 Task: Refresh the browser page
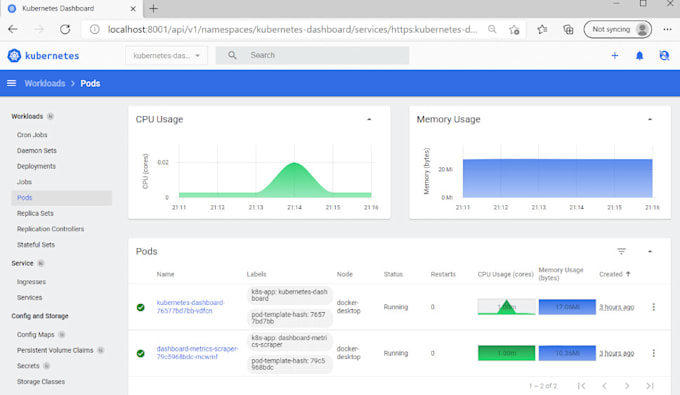65,29
